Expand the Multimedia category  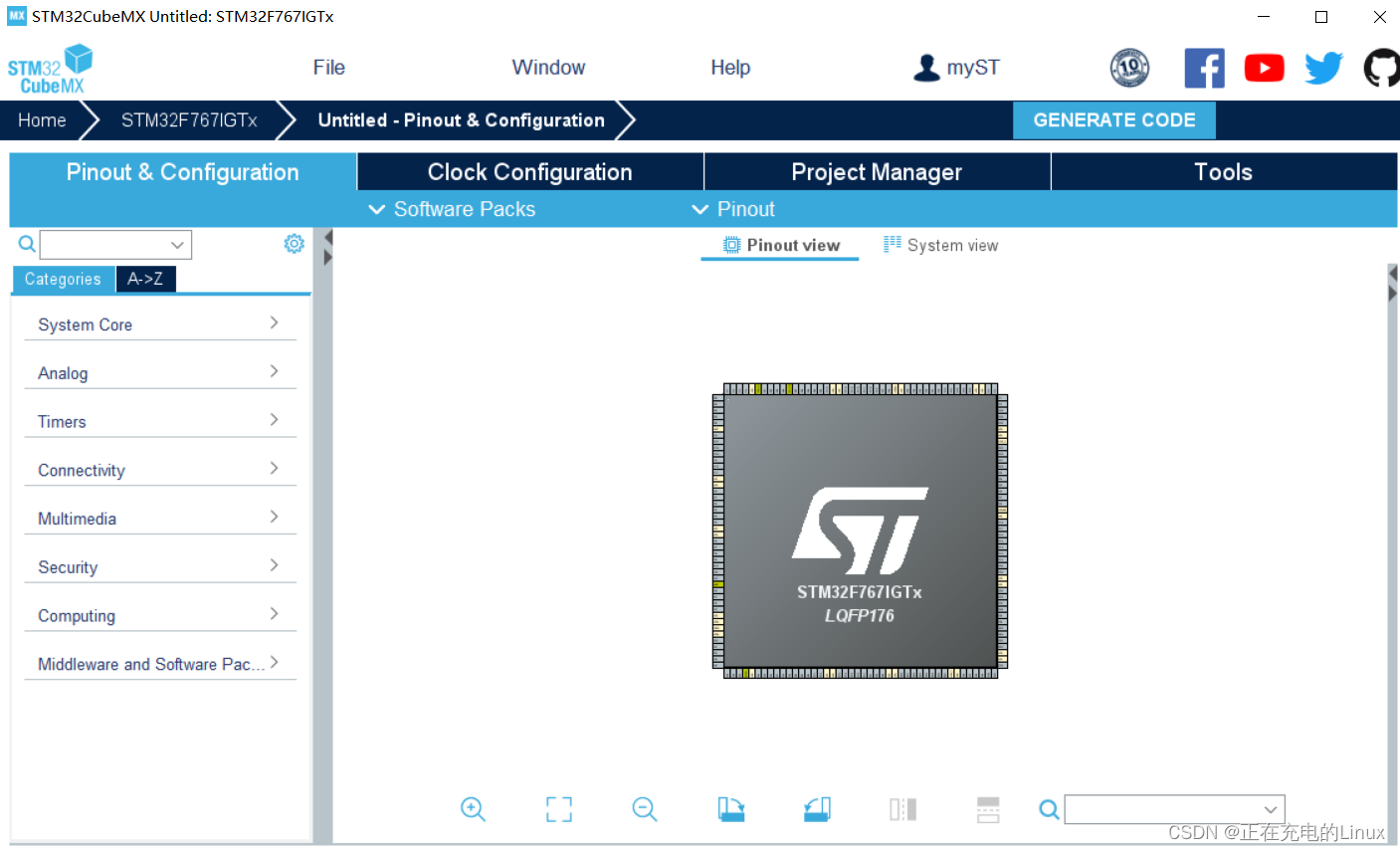[160, 519]
